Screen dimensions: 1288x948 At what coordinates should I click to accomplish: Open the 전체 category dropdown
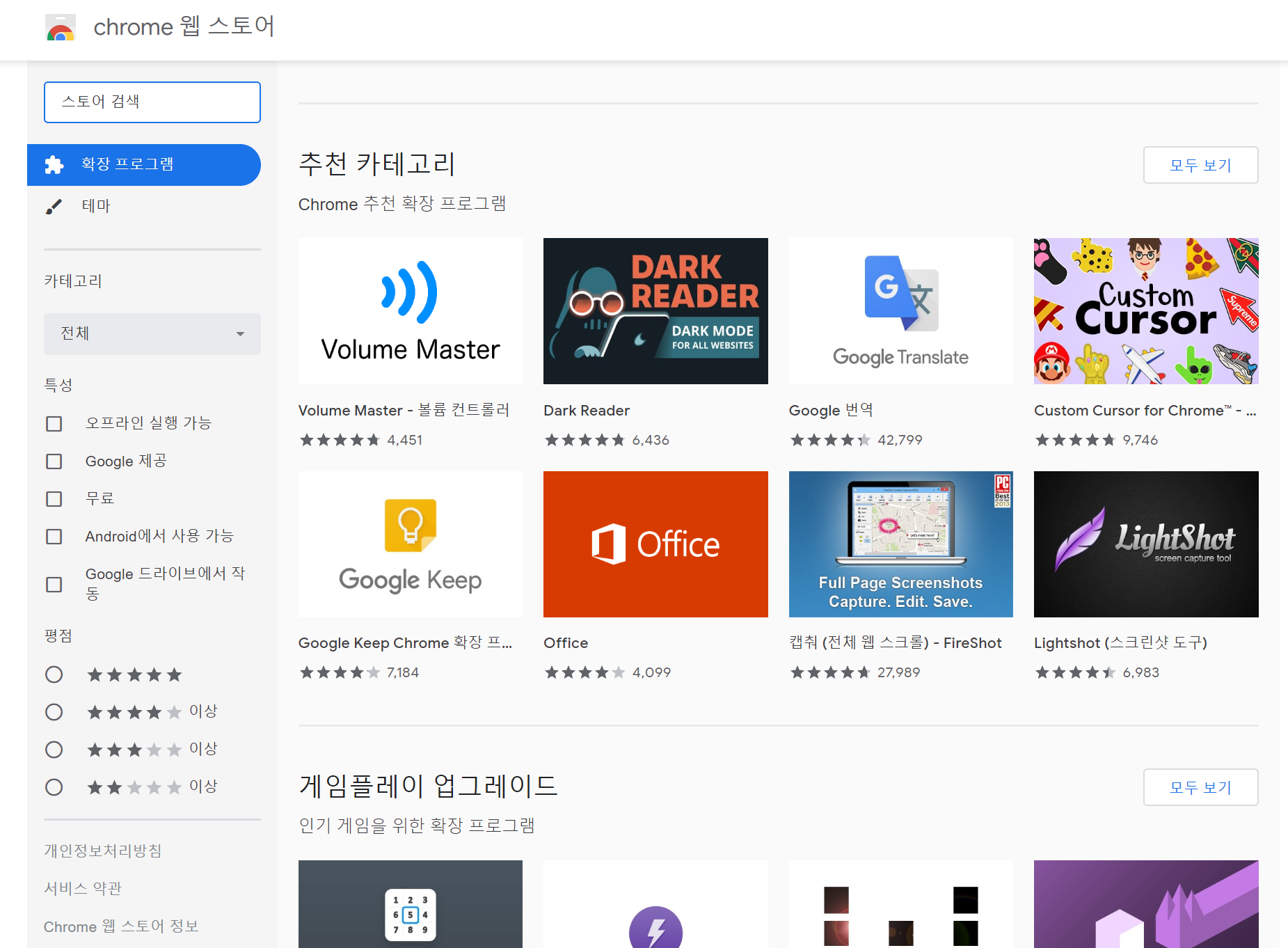pos(152,333)
